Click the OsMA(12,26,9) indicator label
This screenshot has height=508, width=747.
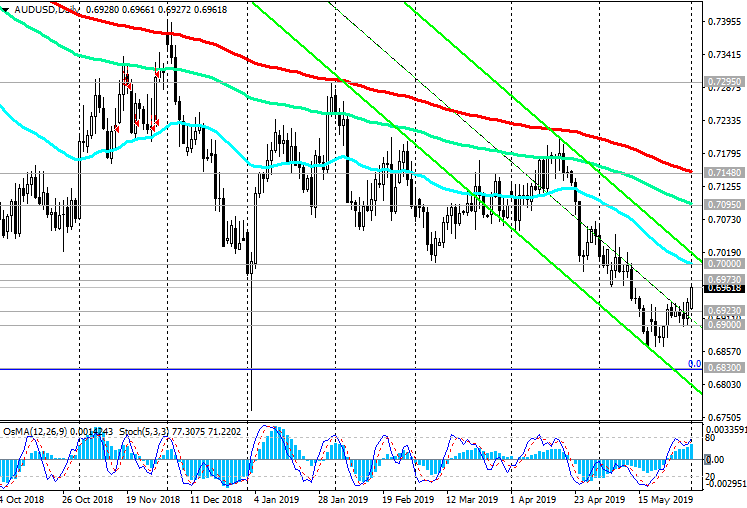pos(58,432)
